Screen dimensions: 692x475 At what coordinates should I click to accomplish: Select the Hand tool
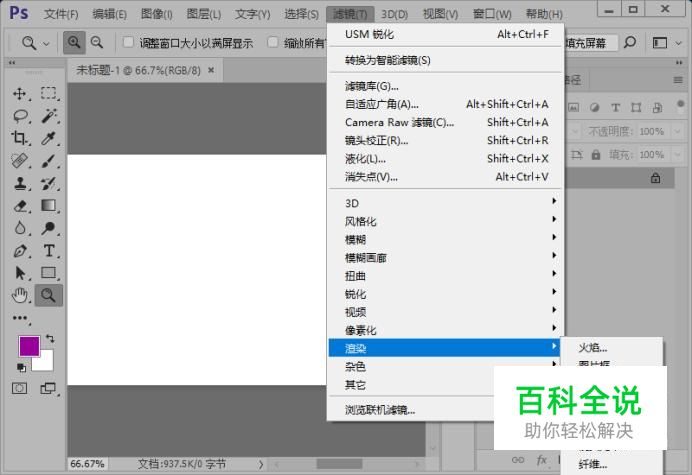19,295
